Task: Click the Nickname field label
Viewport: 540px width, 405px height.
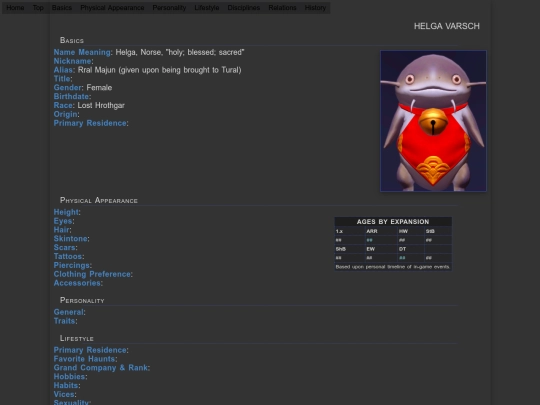Action: click(x=72, y=61)
